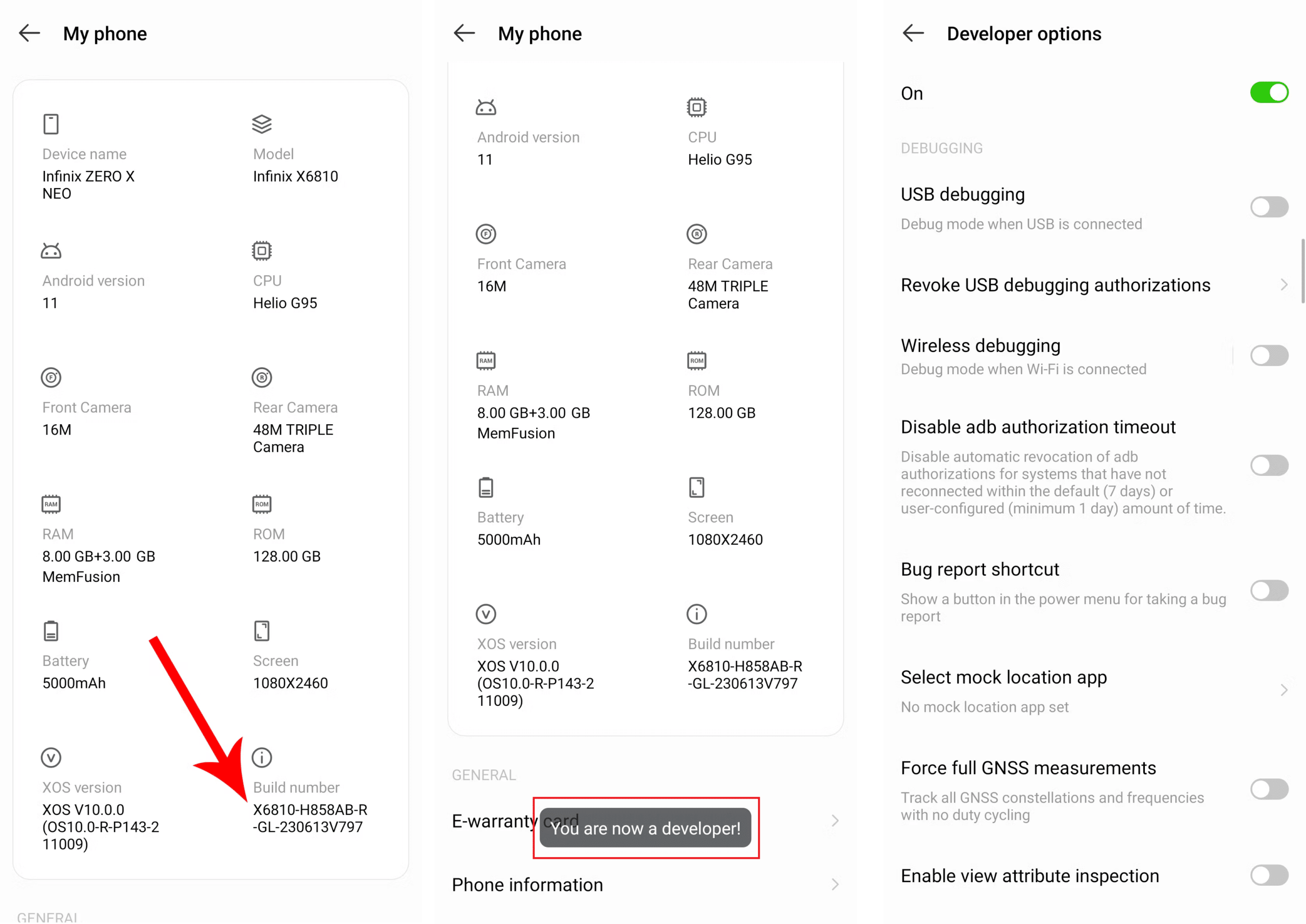Turn on Wireless debugging

(1268, 355)
